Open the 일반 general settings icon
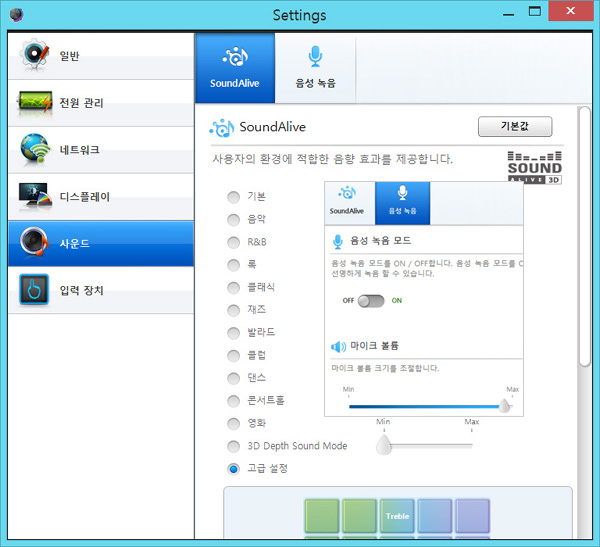The width and height of the screenshot is (600, 547). (34, 54)
